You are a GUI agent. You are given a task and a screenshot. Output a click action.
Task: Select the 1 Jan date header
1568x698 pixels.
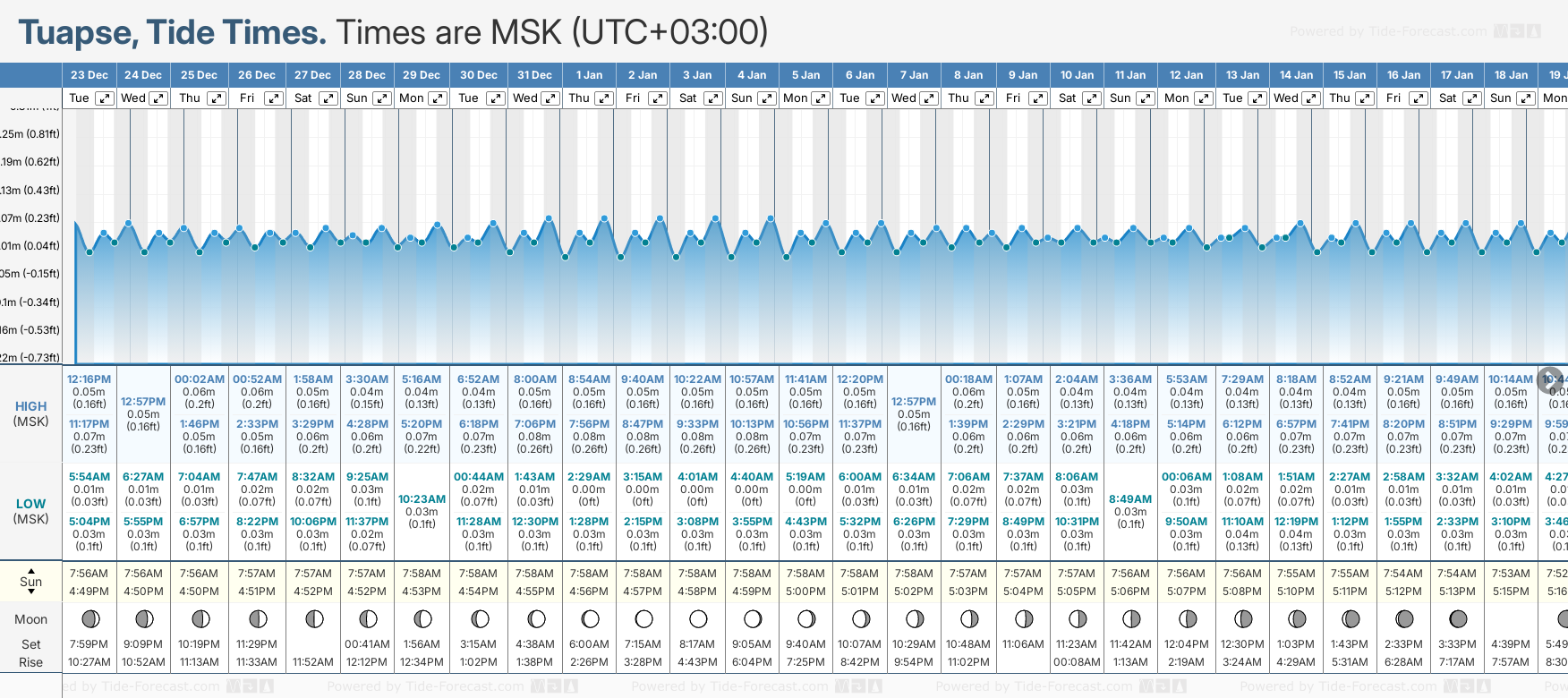[x=589, y=75]
